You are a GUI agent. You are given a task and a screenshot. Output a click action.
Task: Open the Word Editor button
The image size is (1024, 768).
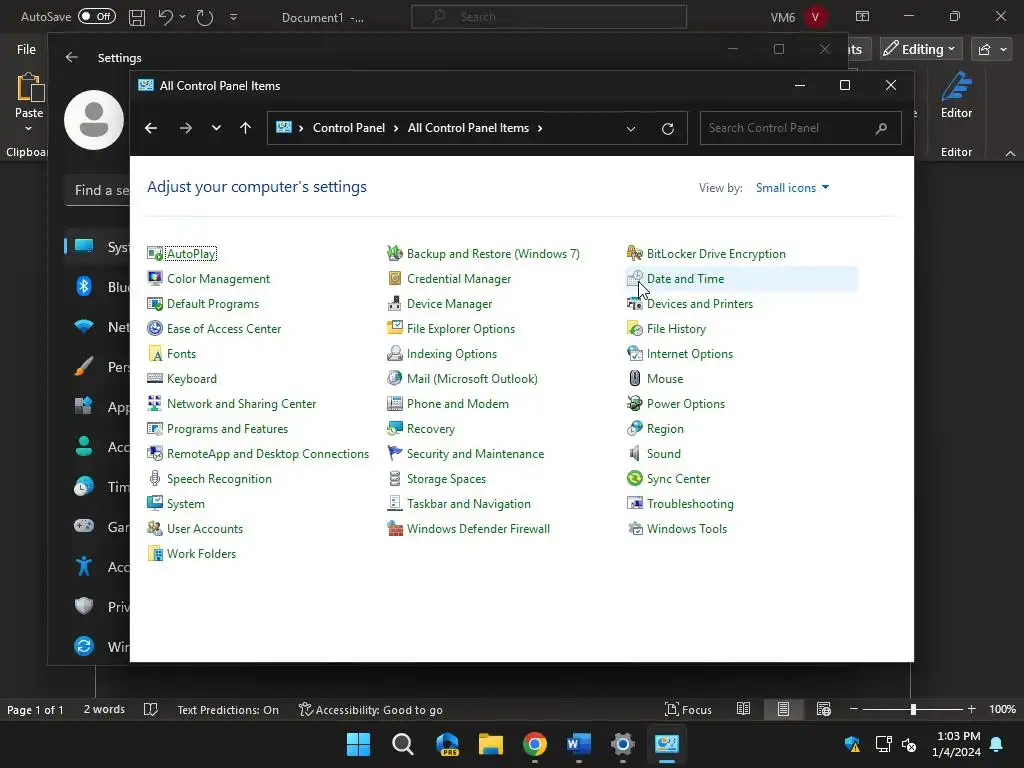pos(956,95)
